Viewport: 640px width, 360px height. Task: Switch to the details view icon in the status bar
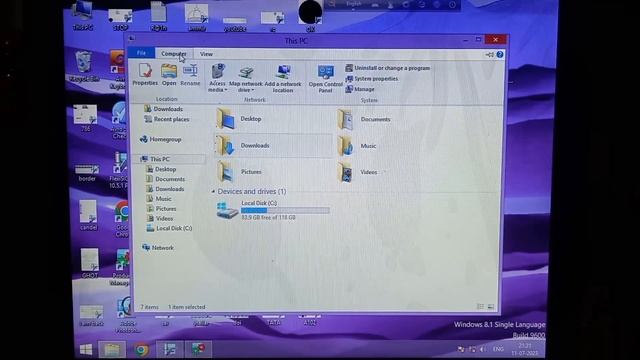(x=480, y=306)
